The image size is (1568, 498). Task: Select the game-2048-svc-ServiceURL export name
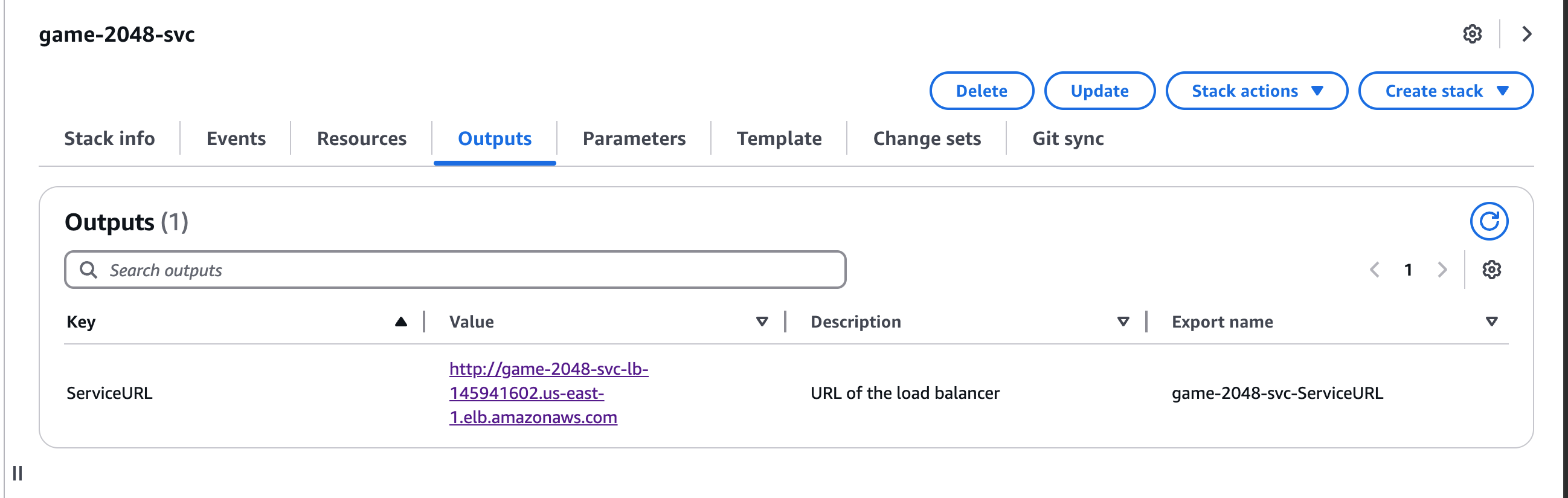[1277, 393]
